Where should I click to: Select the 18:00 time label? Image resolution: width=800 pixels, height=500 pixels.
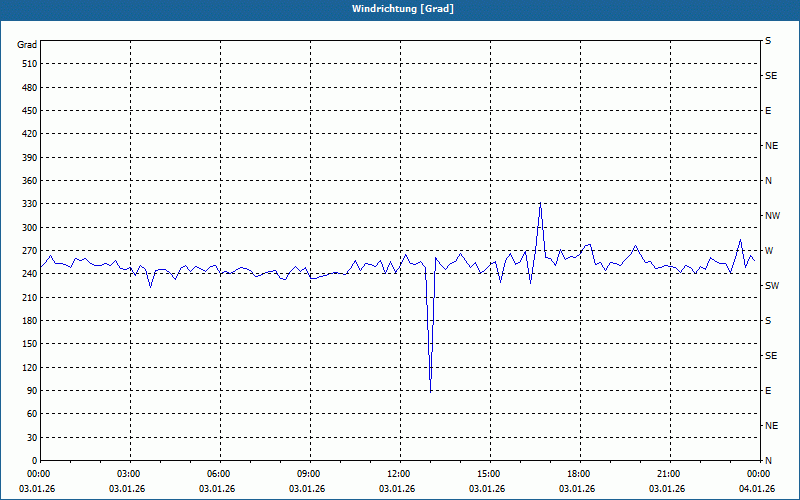coord(579,474)
